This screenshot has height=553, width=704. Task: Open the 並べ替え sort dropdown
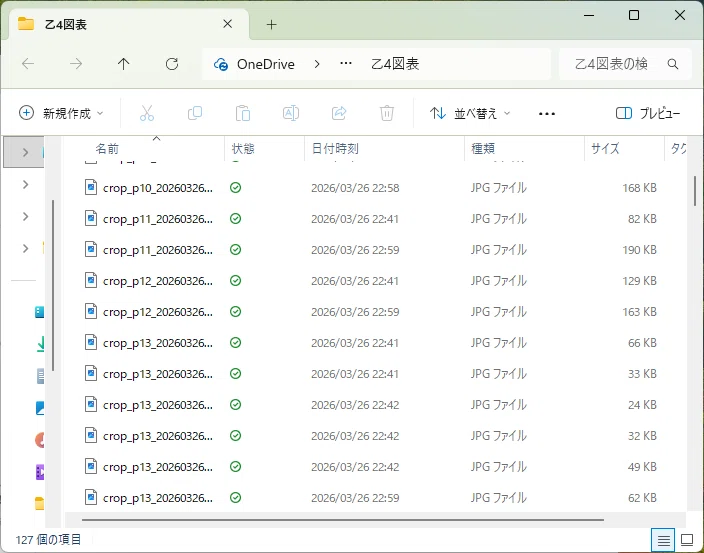point(470,113)
